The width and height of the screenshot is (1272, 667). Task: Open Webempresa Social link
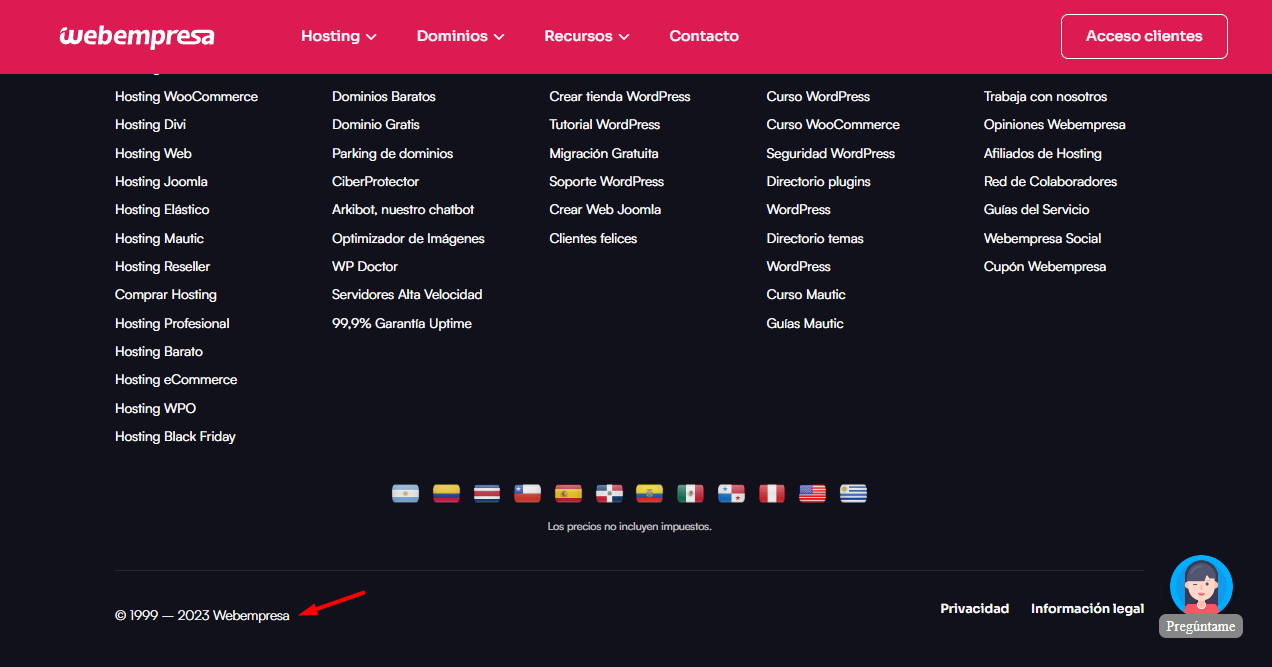(1042, 238)
